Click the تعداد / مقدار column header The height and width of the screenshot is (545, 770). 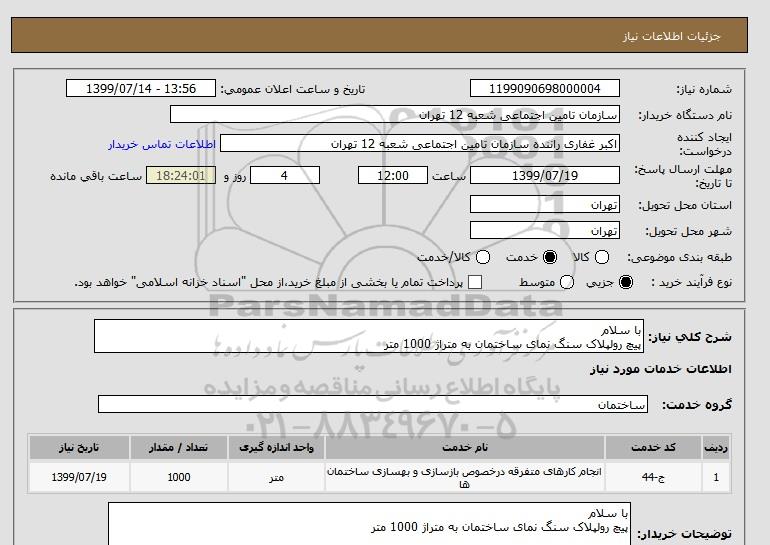point(179,447)
